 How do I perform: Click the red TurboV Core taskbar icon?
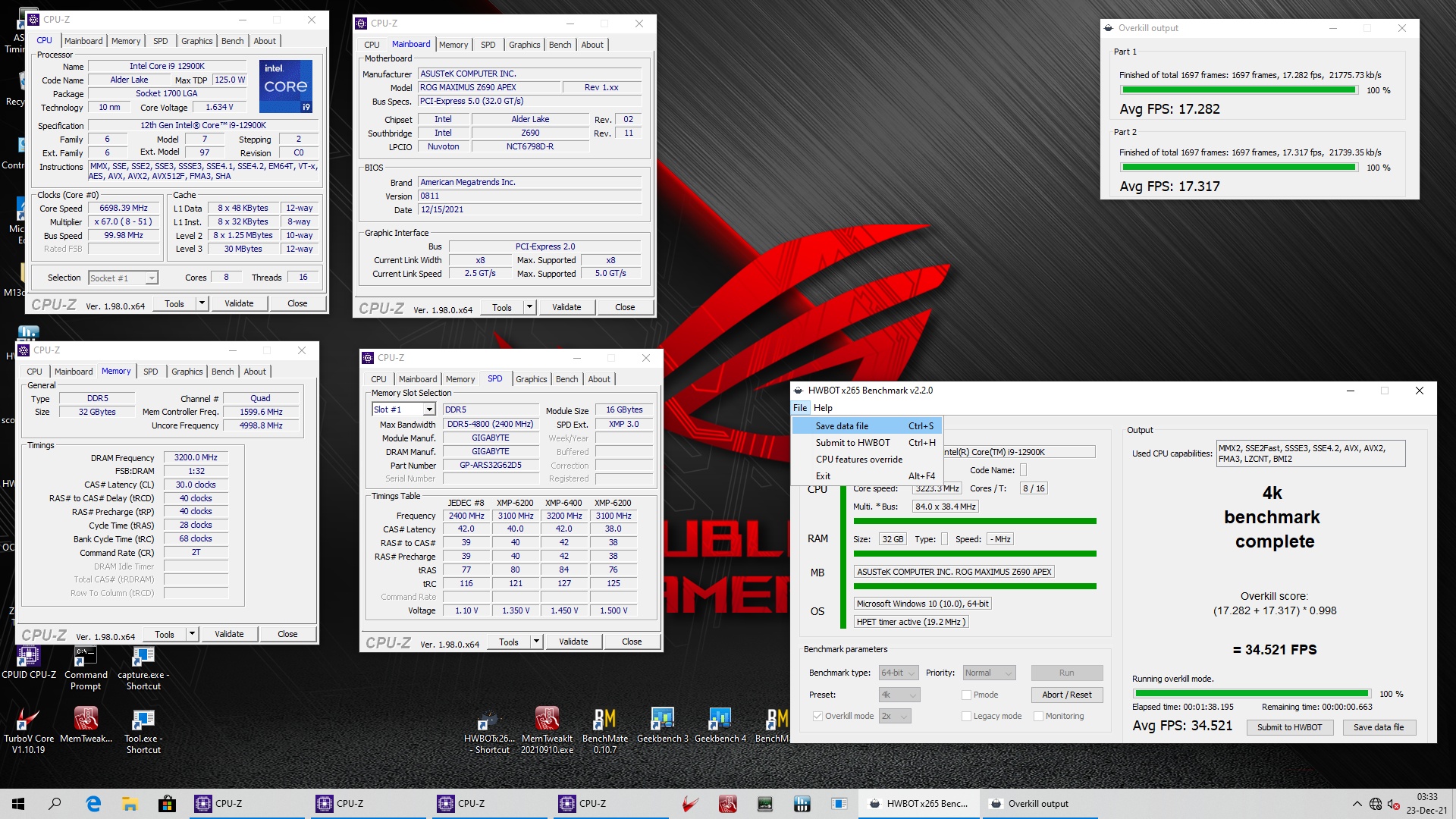(690, 804)
